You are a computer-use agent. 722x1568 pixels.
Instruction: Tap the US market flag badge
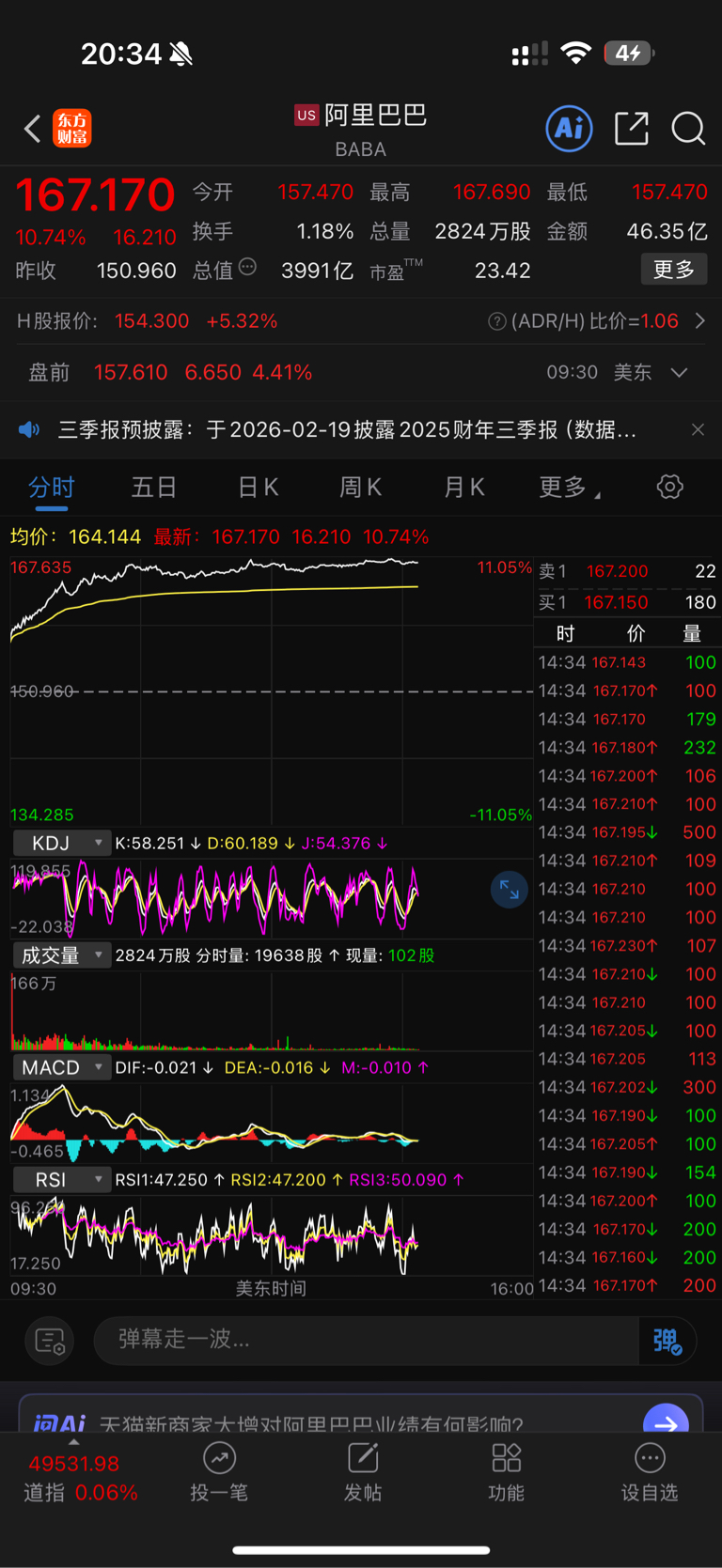tap(306, 116)
